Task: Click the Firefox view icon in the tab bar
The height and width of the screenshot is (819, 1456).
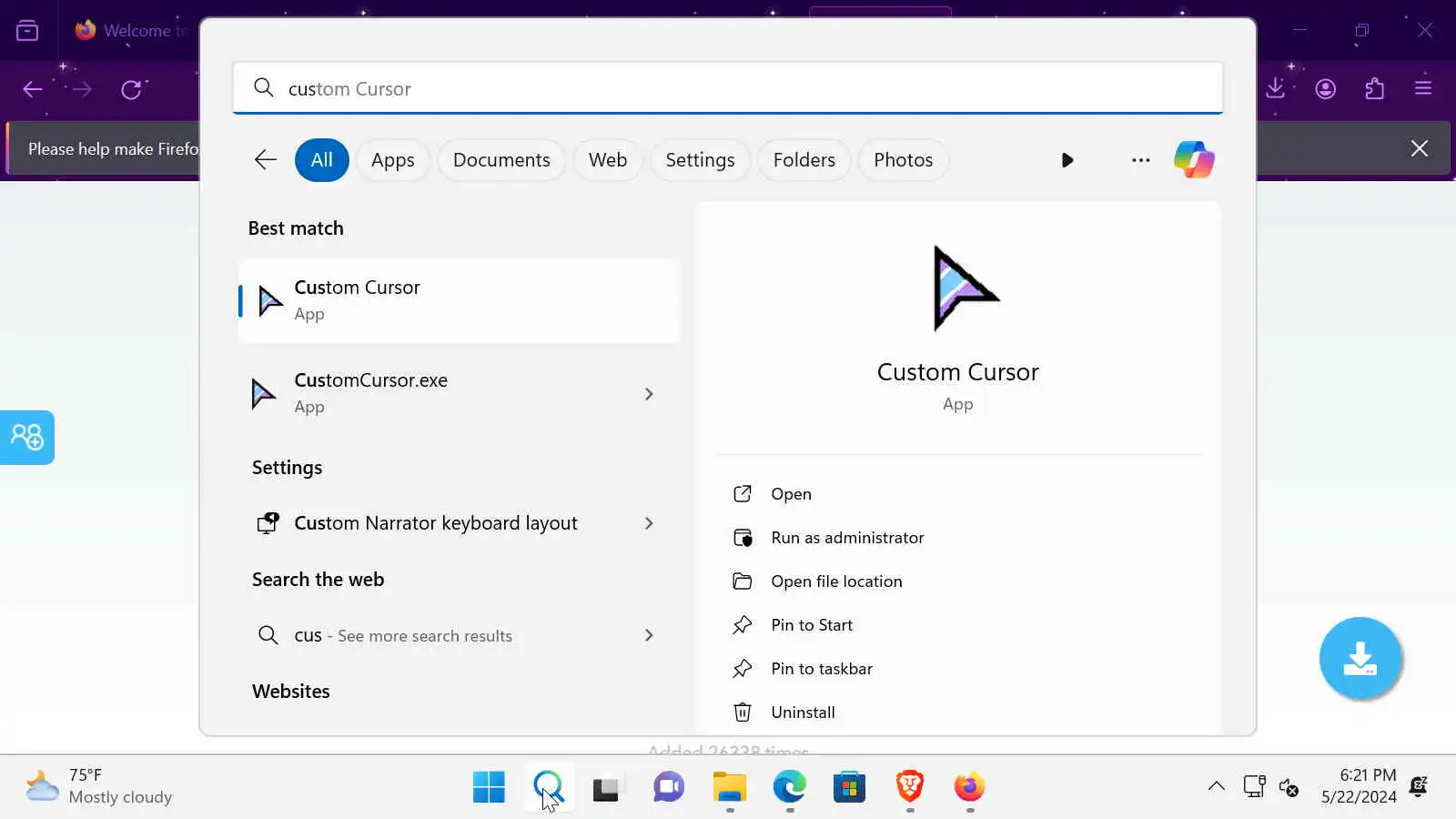Action: pos(27,31)
